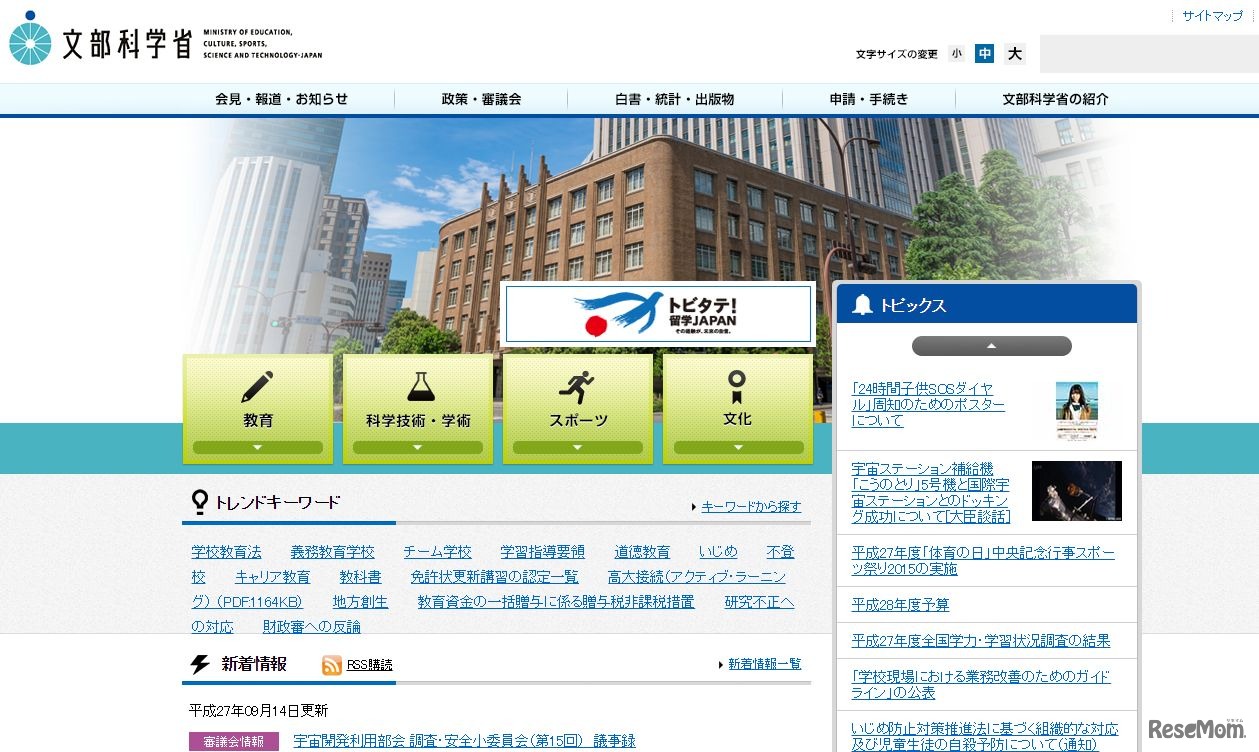This screenshot has height=752, width=1259.
Task: Switch text size to 大
Action: (1014, 54)
